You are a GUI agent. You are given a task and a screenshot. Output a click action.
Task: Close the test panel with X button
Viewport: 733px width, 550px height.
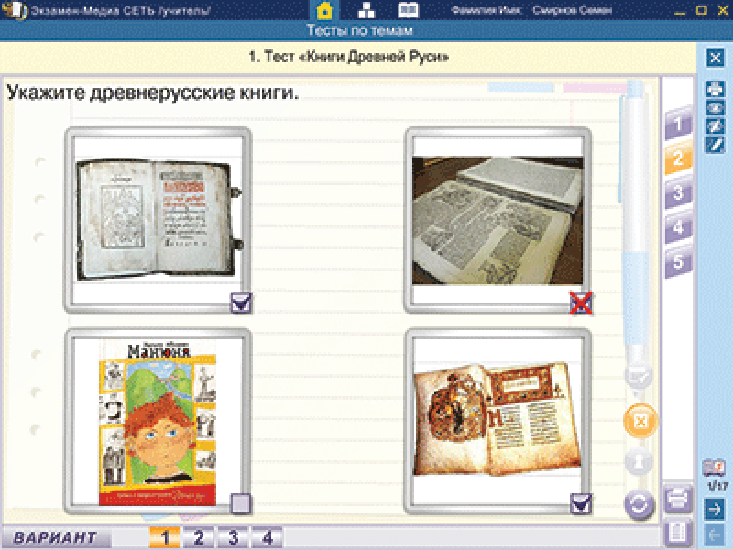point(715,58)
